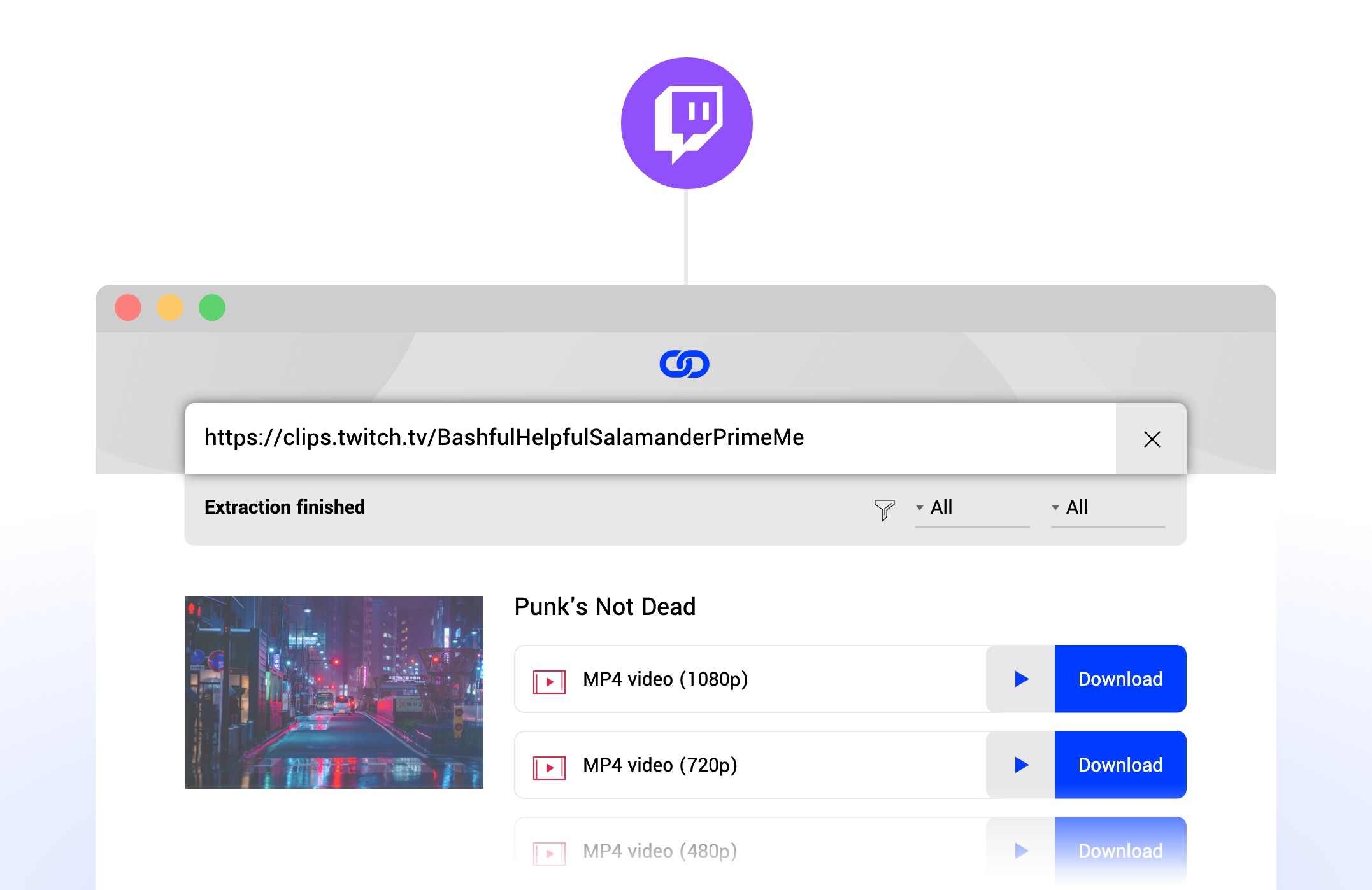Download the MP4 video (720p)
The height and width of the screenshot is (890, 1372).
point(1120,765)
